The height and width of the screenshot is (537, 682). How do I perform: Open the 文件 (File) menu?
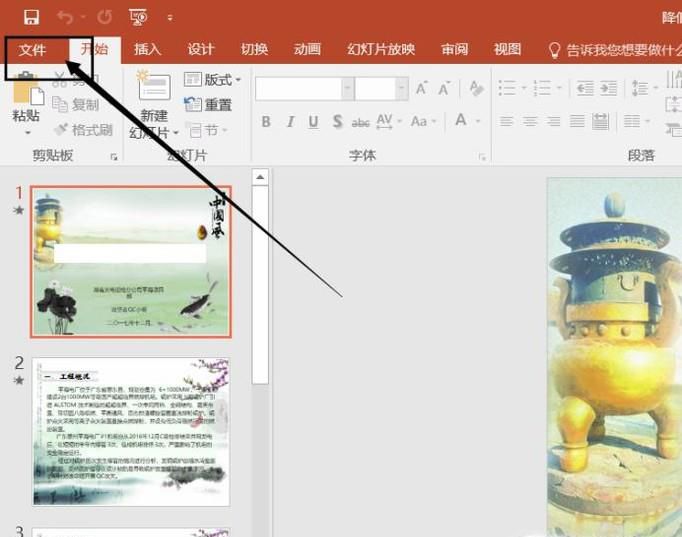click(x=32, y=50)
